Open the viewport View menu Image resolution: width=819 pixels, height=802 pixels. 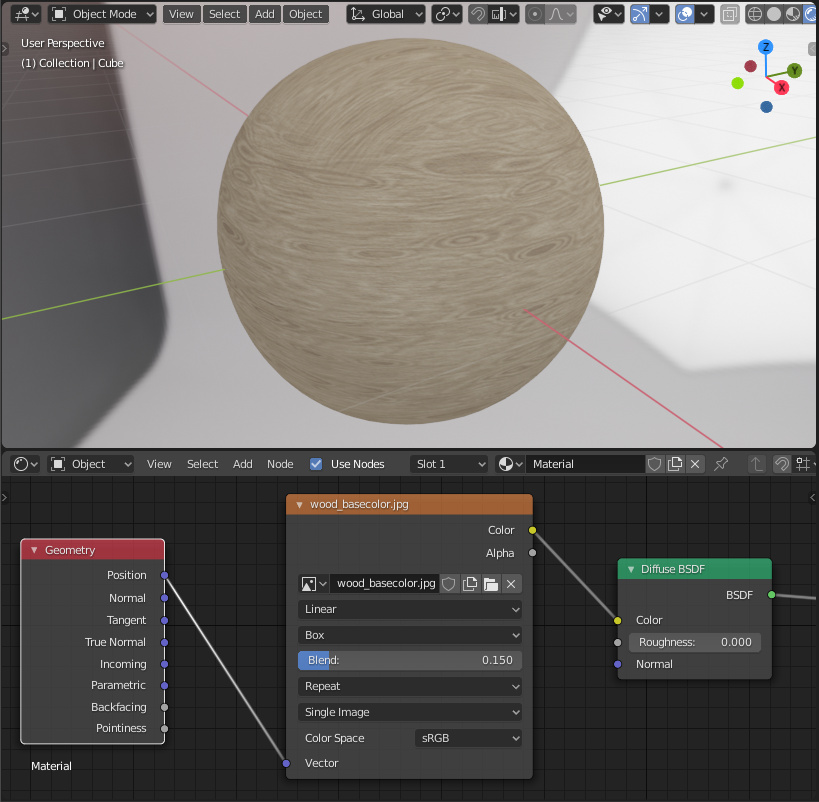tap(181, 14)
